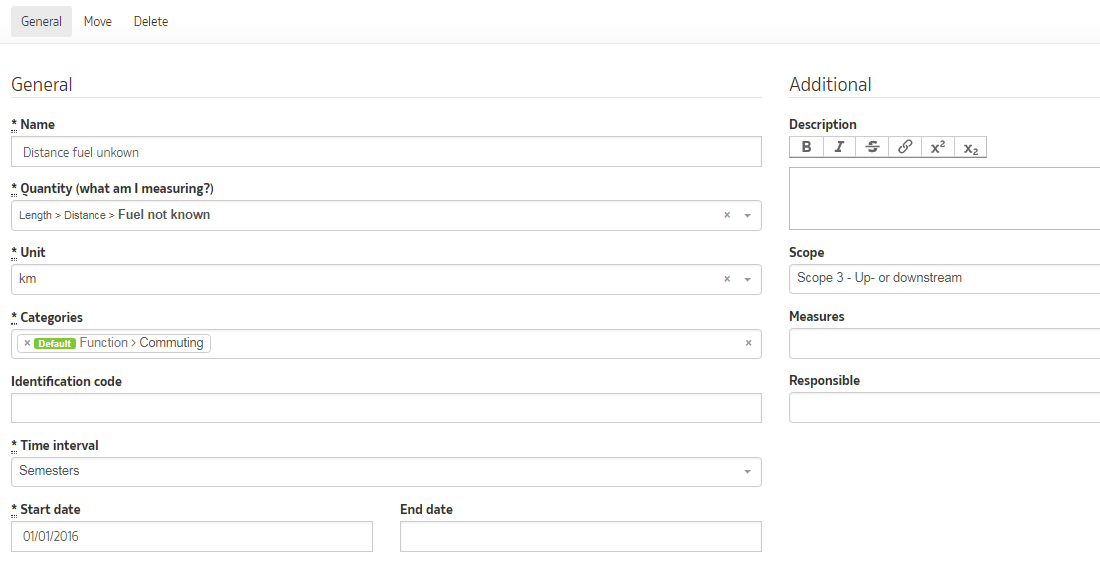Viewport: 1100px width, 572px height.
Task: Clear the Quantity field selection
Action: pyautogui.click(x=727, y=215)
